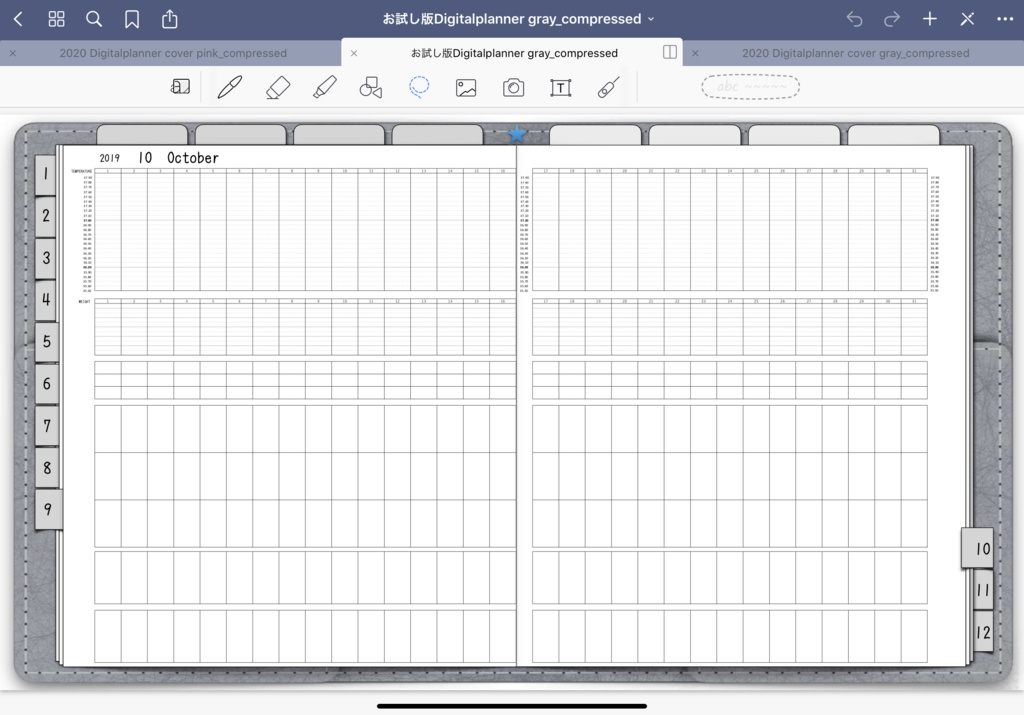1024x715 pixels.
Task: Enable the Elements sticker tool
Action: [x=608, y=87]
